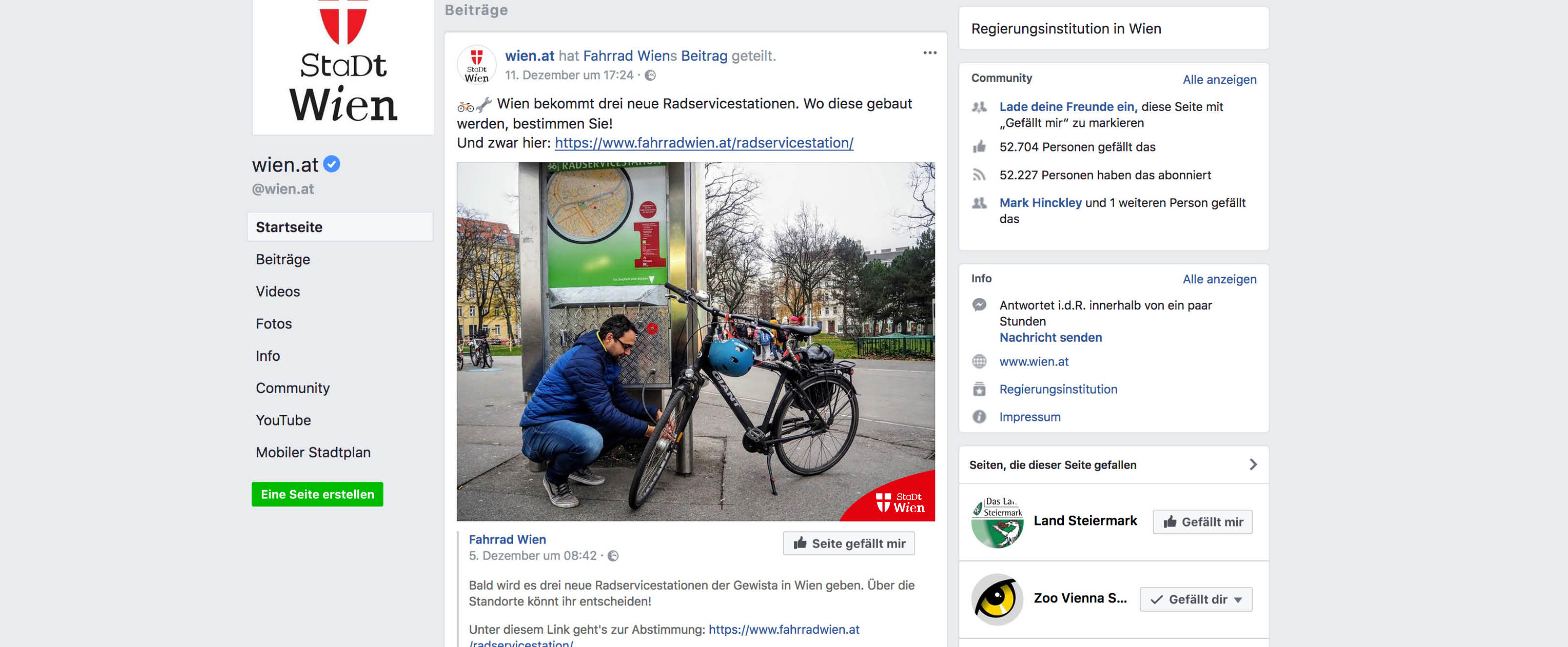Click 'Fahrrad Wien' link in the post header
The image size is (1568, 647).
626,56
